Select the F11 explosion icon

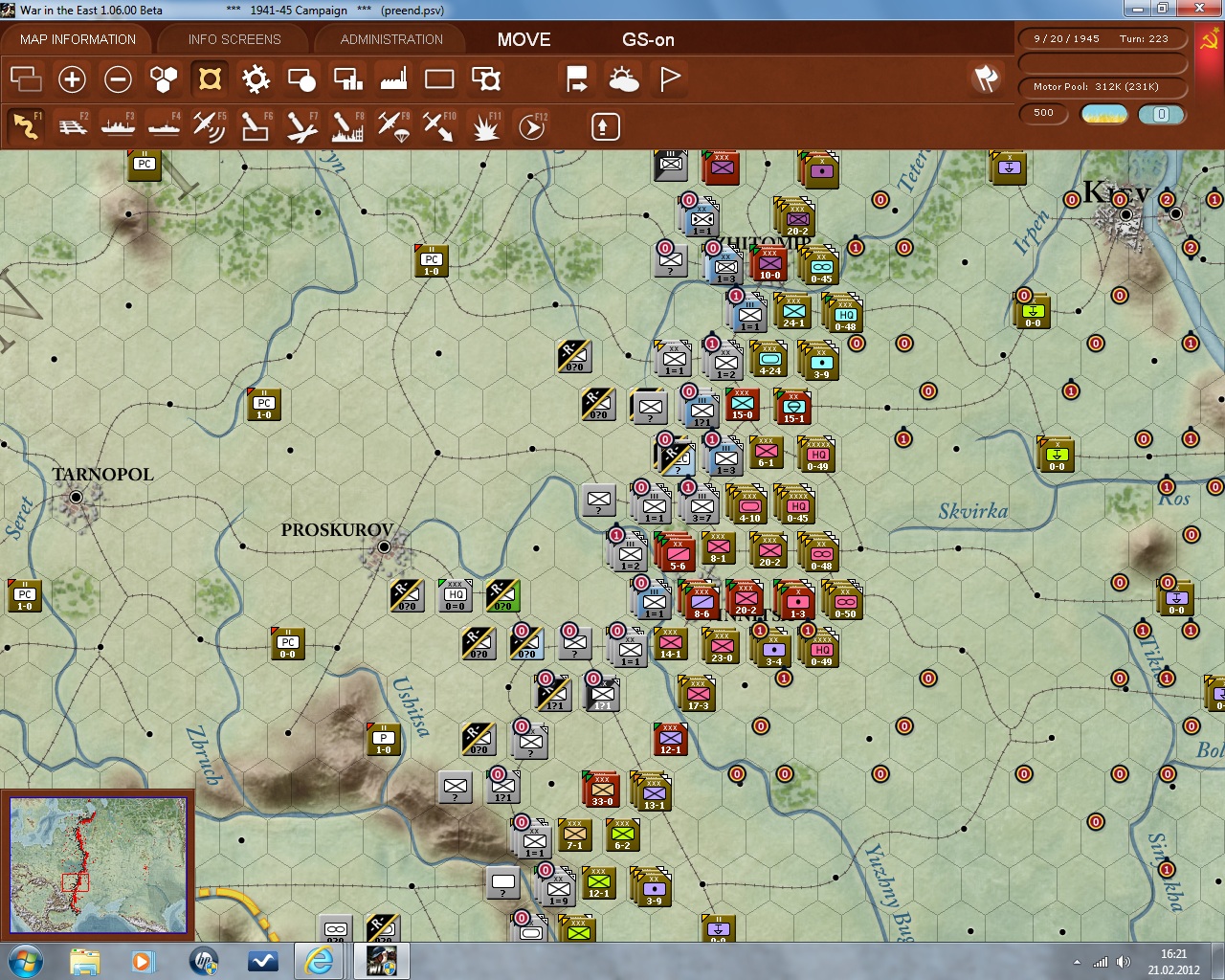tap(486, 125)
